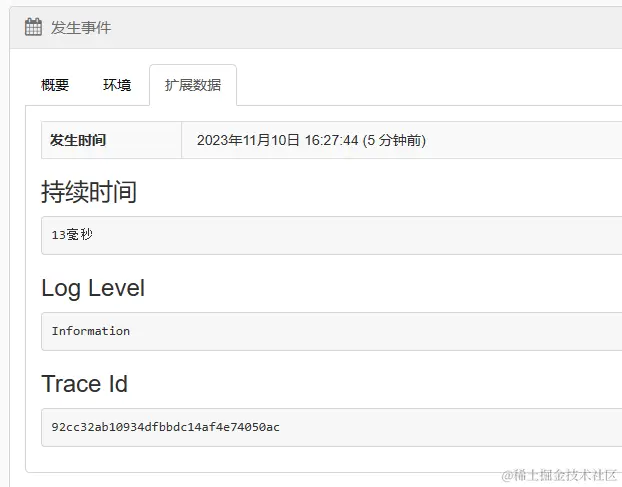Screen dimensions: 622x487
Task: Select the trace id 92cc32ab10934dfbbdc14af4e74050ac
Action: pyautogui.click(x=166, y=427)
